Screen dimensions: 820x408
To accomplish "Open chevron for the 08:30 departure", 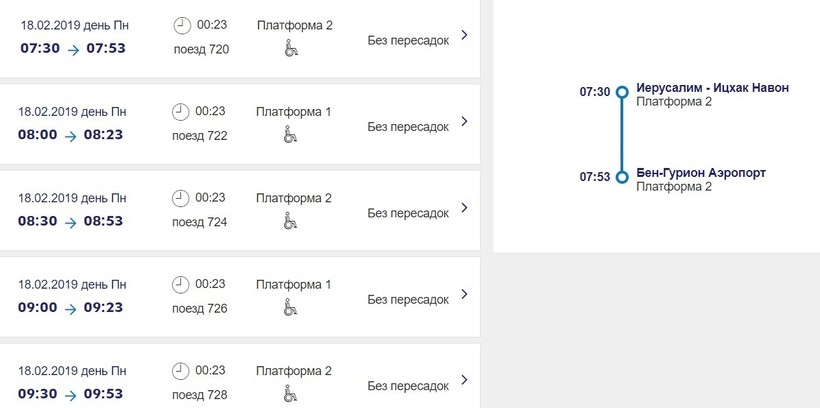I will click(464, 208).
